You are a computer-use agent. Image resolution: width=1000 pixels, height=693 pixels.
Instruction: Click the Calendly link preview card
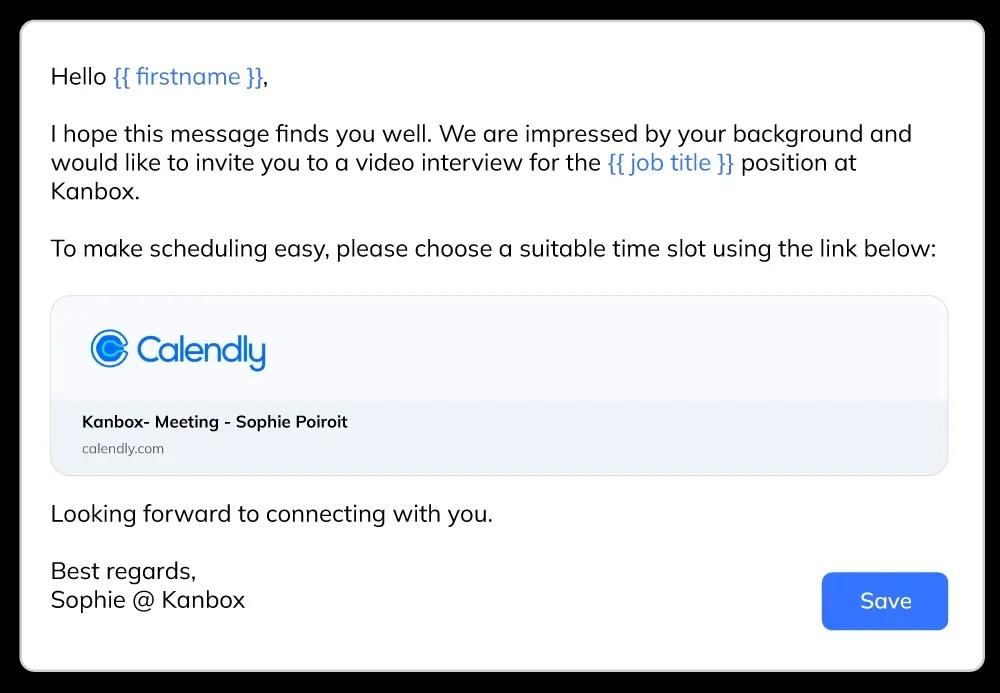click(499, 385)
